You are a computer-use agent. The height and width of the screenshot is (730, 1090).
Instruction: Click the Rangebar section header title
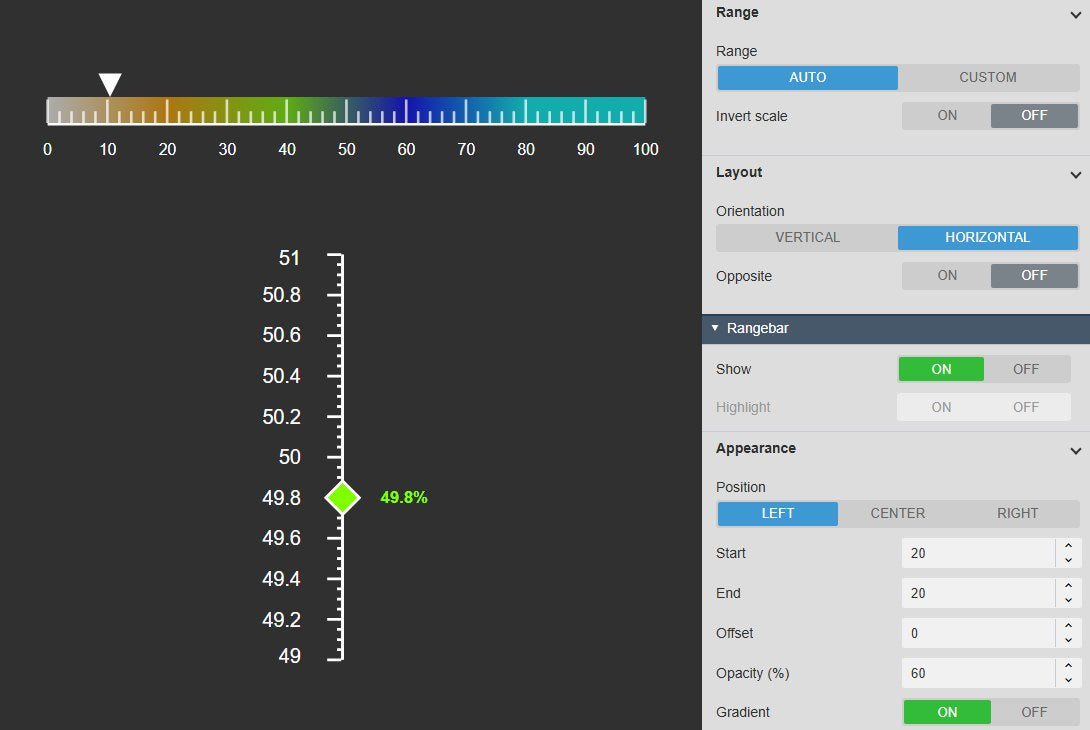(x=758, y=328)
